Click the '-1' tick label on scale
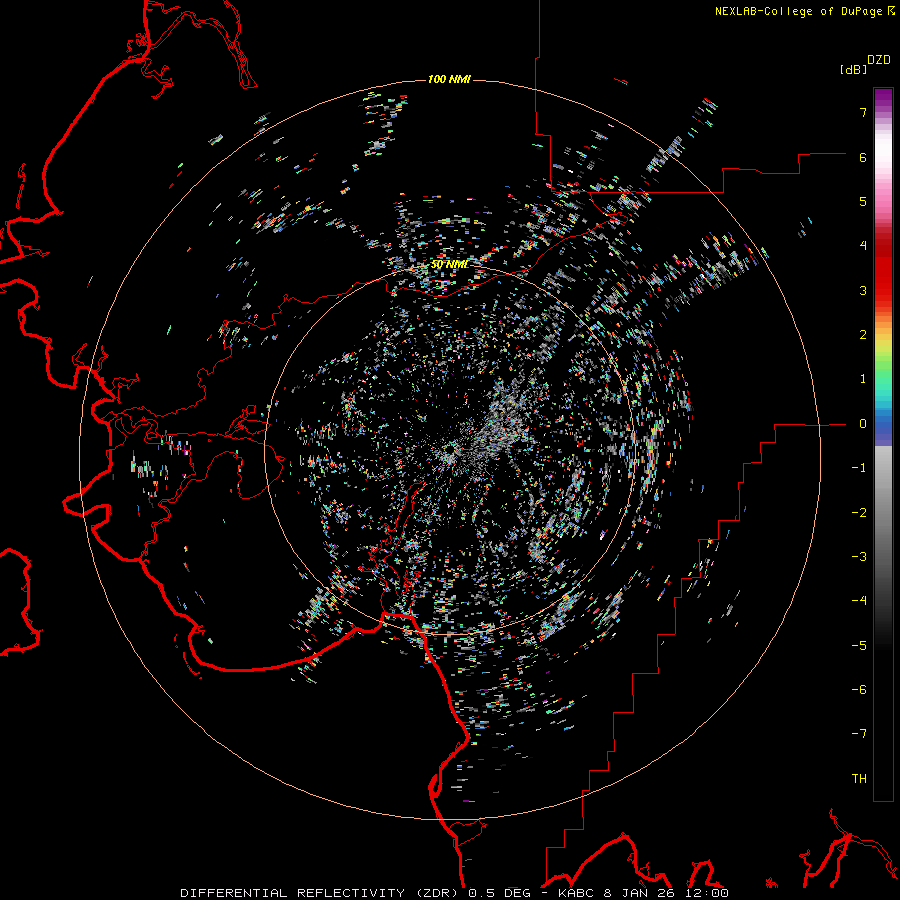 pyautogui.click(x=859, y=468)
